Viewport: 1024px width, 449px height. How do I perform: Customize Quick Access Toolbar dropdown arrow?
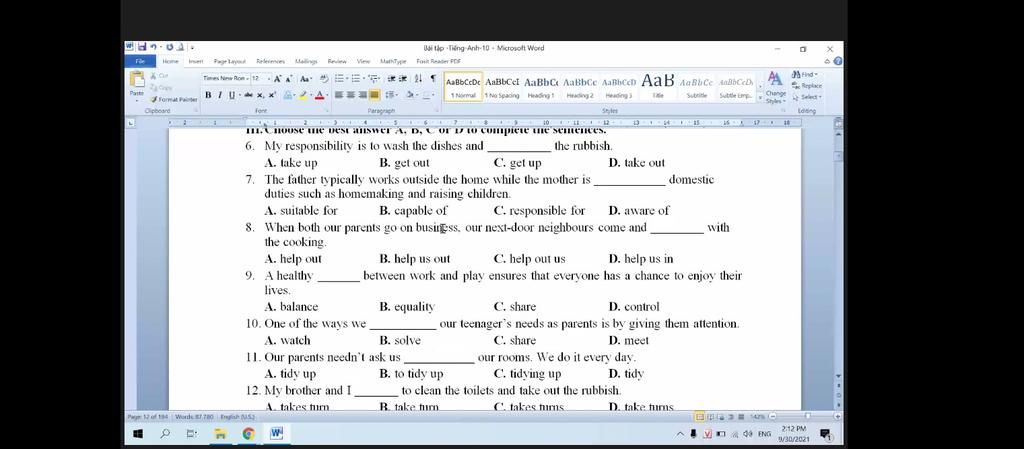[192, 48]
